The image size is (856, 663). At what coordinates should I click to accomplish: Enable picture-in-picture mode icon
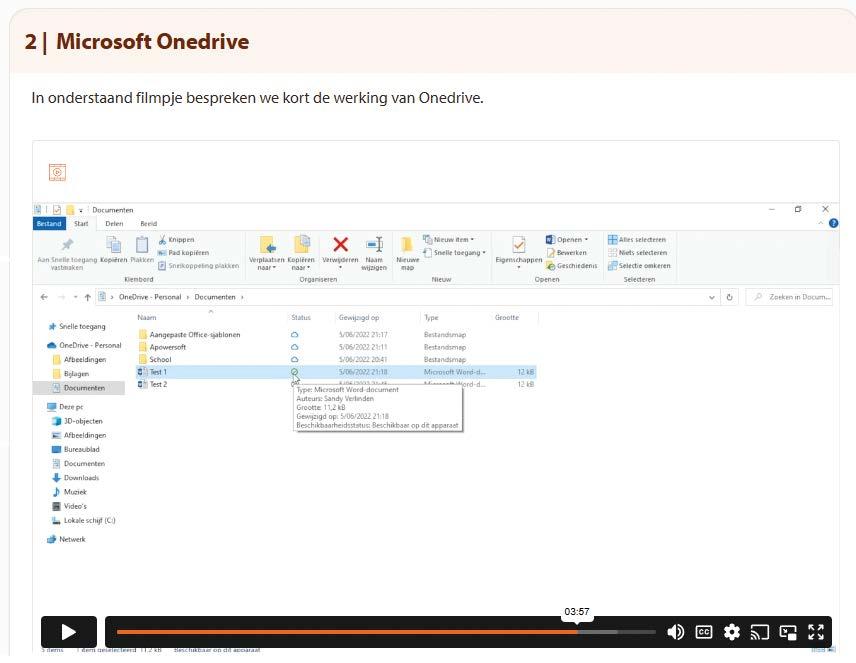point(788,632)
